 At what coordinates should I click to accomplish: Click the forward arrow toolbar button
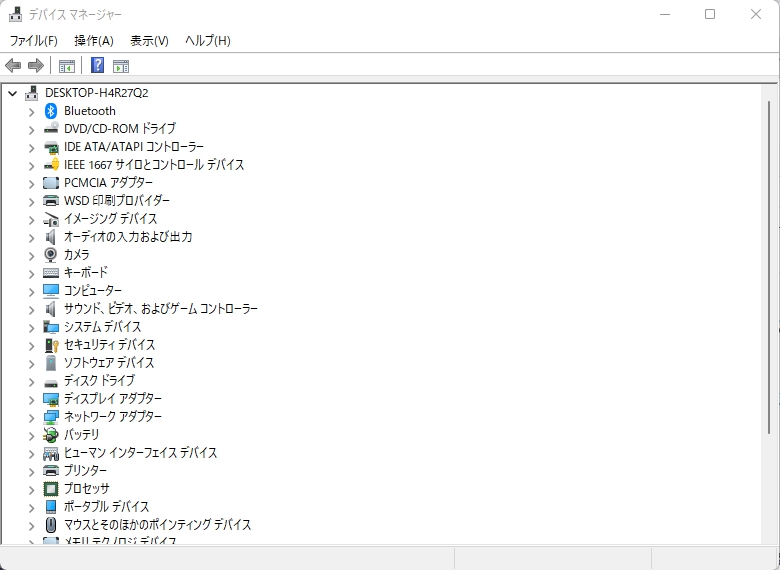(x=36, y=65)
